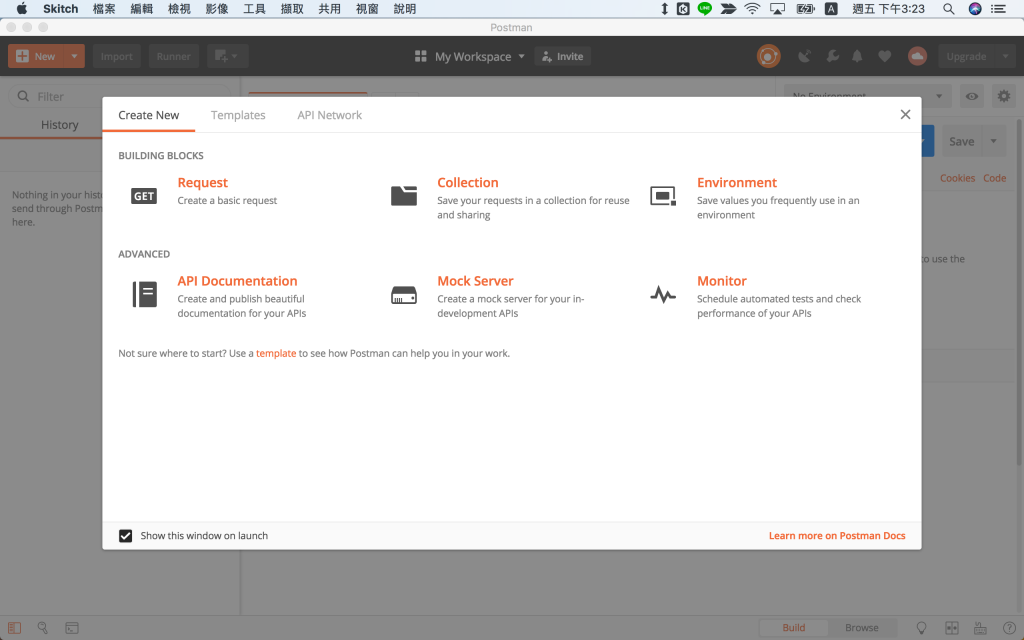Open the wrench settings icon
The image size is (1024, 640).
[x=832, y=56]
